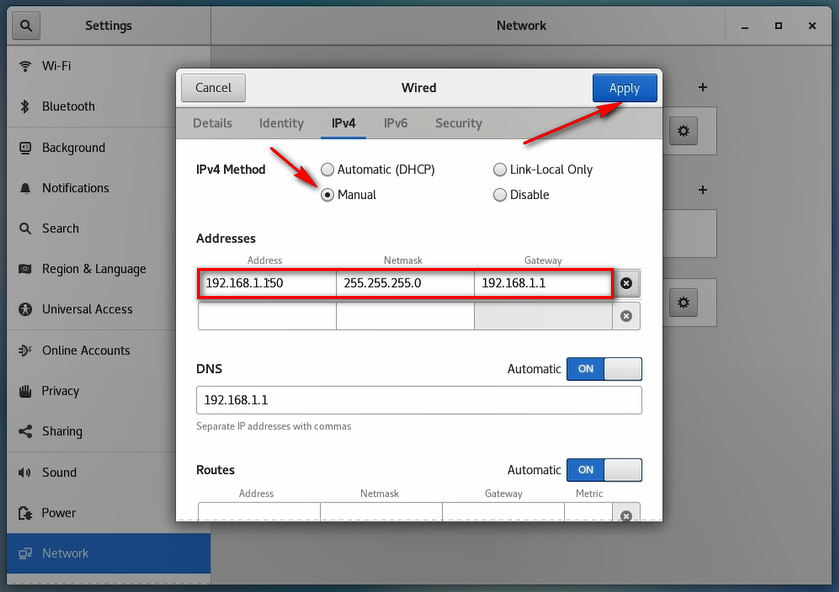
Task: Delete the 192.168.1.150 address row
Action: (626, 283)
